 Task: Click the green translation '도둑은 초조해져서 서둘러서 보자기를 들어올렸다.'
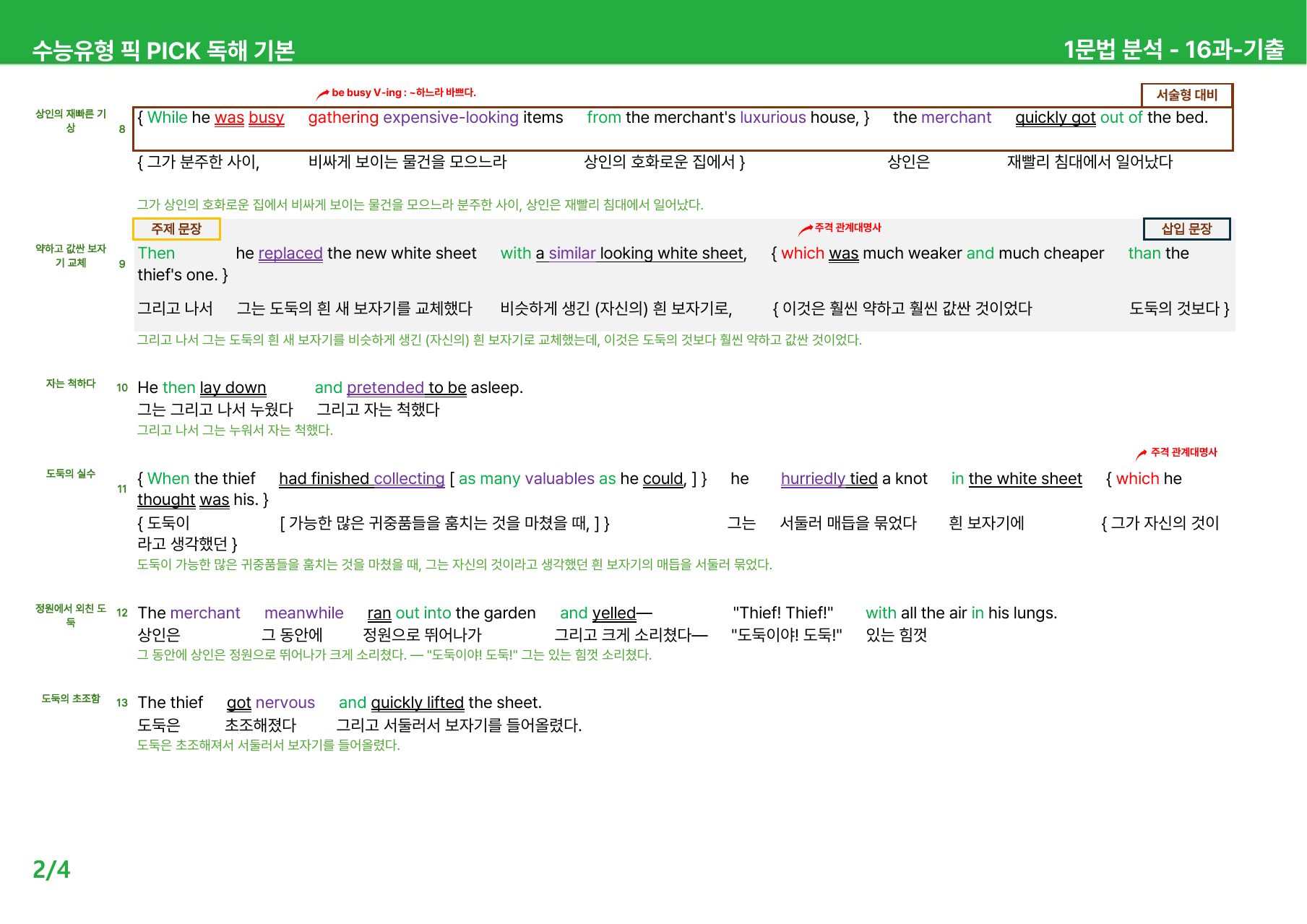[x=269, y=746]
